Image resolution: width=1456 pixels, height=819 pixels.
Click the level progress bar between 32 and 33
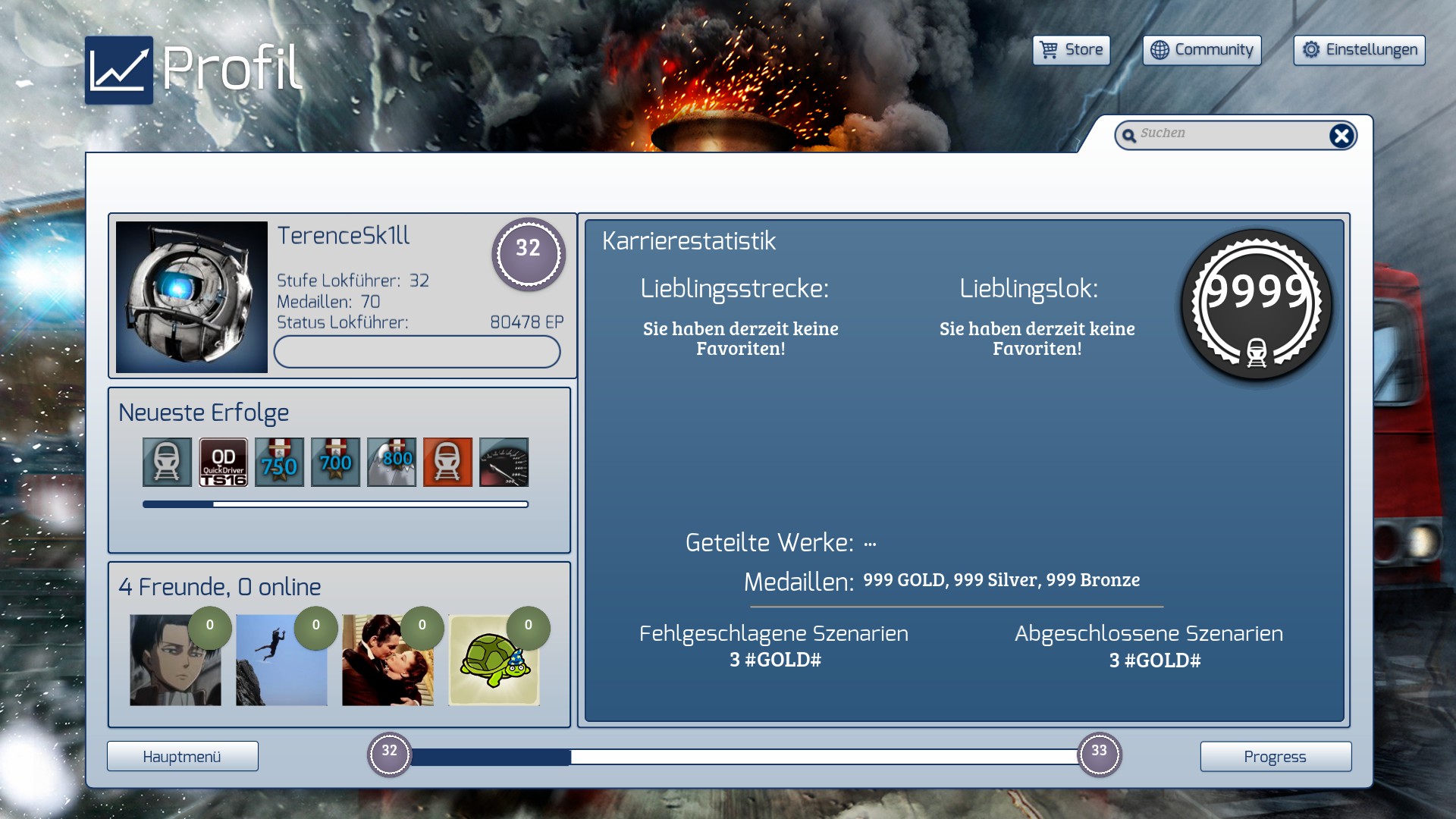click(x=743, y=756)
